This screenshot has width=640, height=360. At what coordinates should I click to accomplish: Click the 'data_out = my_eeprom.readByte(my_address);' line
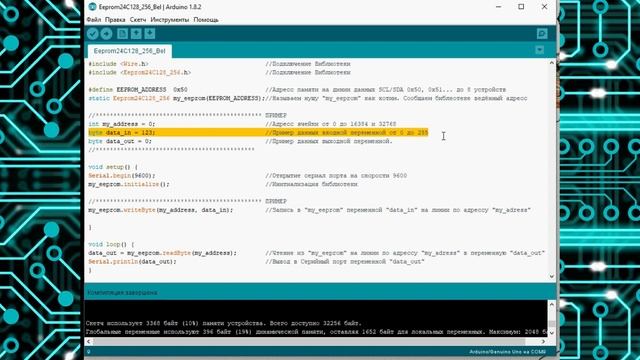click(162, 253)
